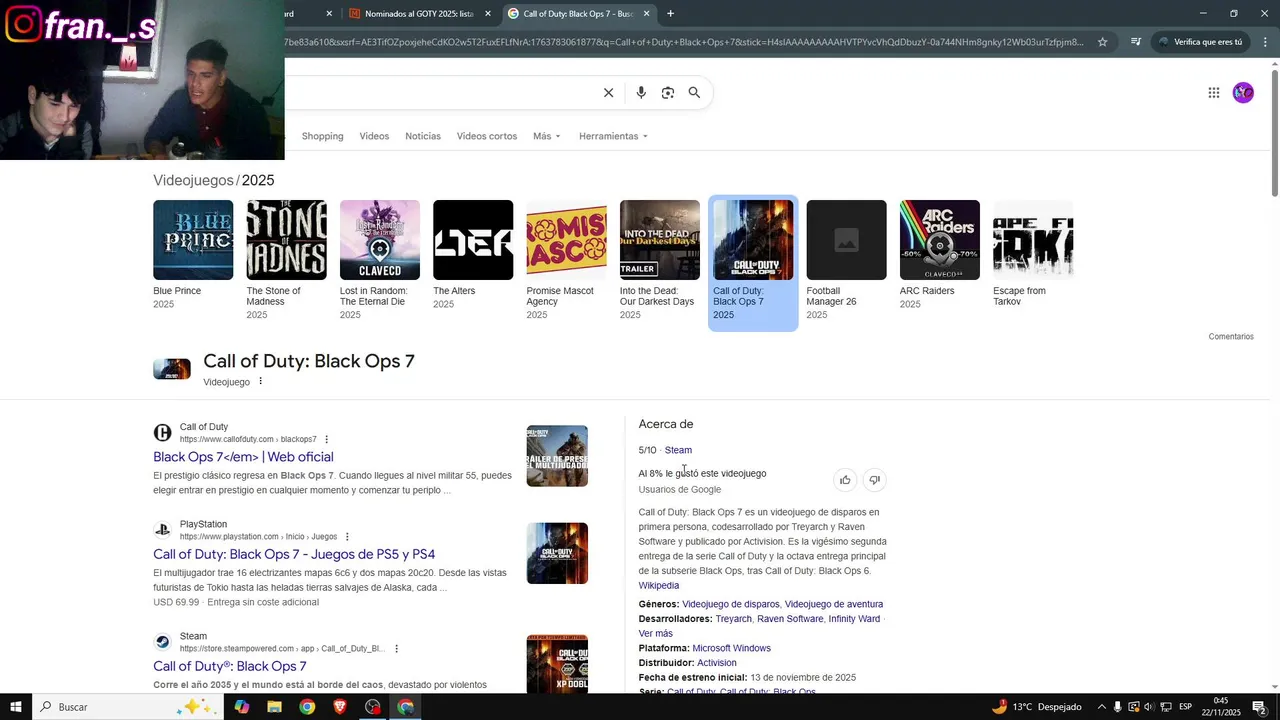Click the Microsoft Windows platform link

pyautogui.click(x=731, y=648)
